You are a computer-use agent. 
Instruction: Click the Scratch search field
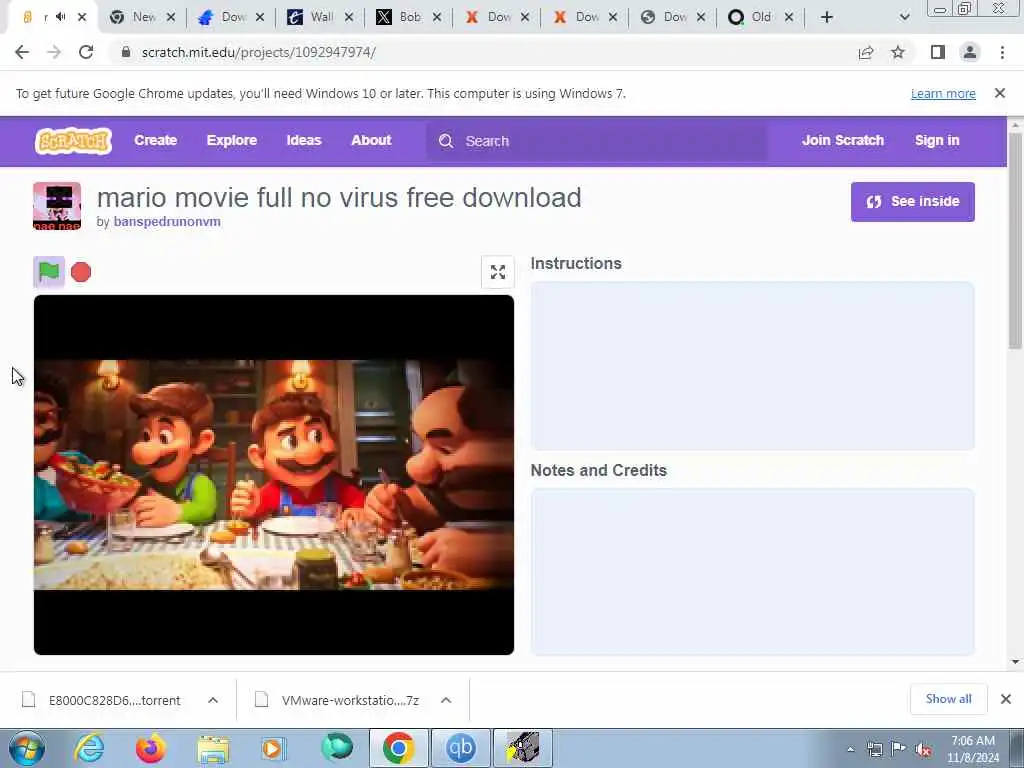[x=598, y=141]
